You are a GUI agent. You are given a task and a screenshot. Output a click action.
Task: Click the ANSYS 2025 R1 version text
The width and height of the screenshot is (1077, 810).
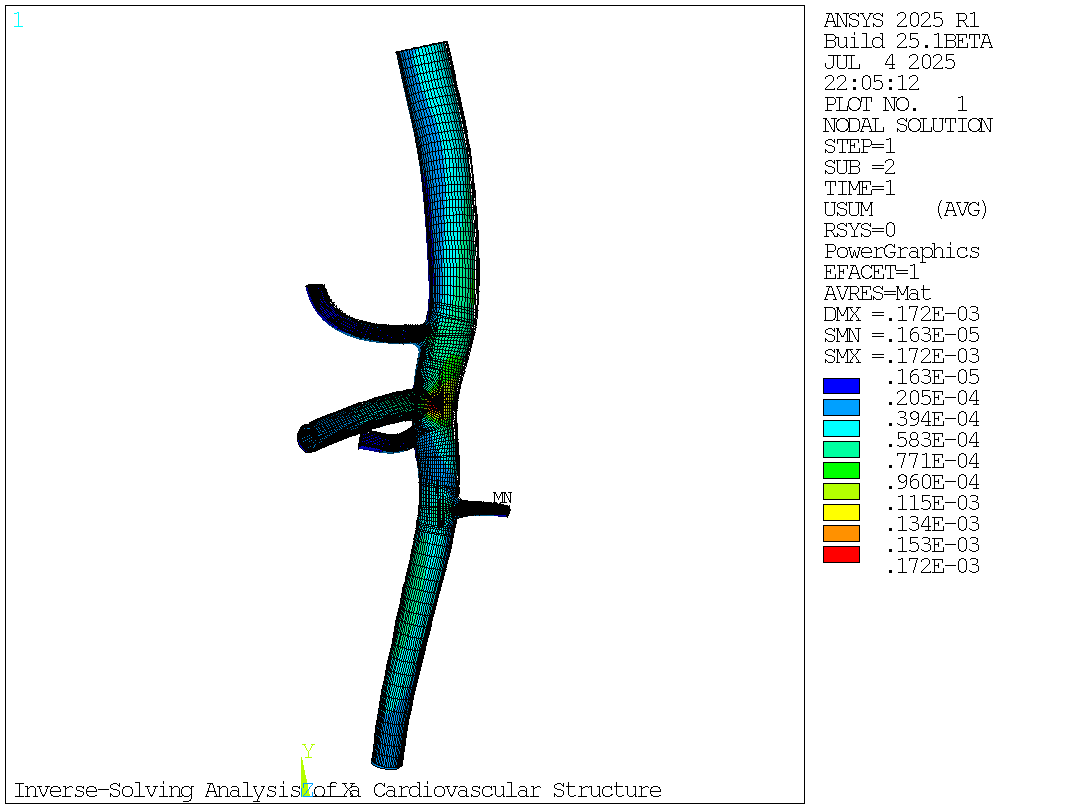[900, 20]
